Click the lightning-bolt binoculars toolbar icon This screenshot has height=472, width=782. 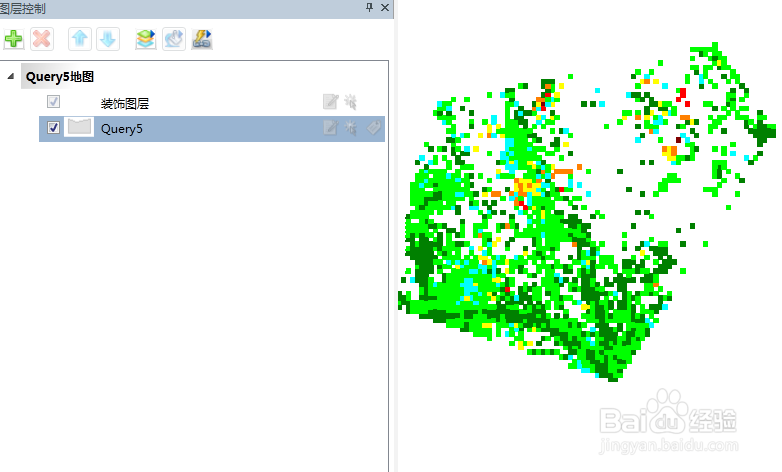202,39
